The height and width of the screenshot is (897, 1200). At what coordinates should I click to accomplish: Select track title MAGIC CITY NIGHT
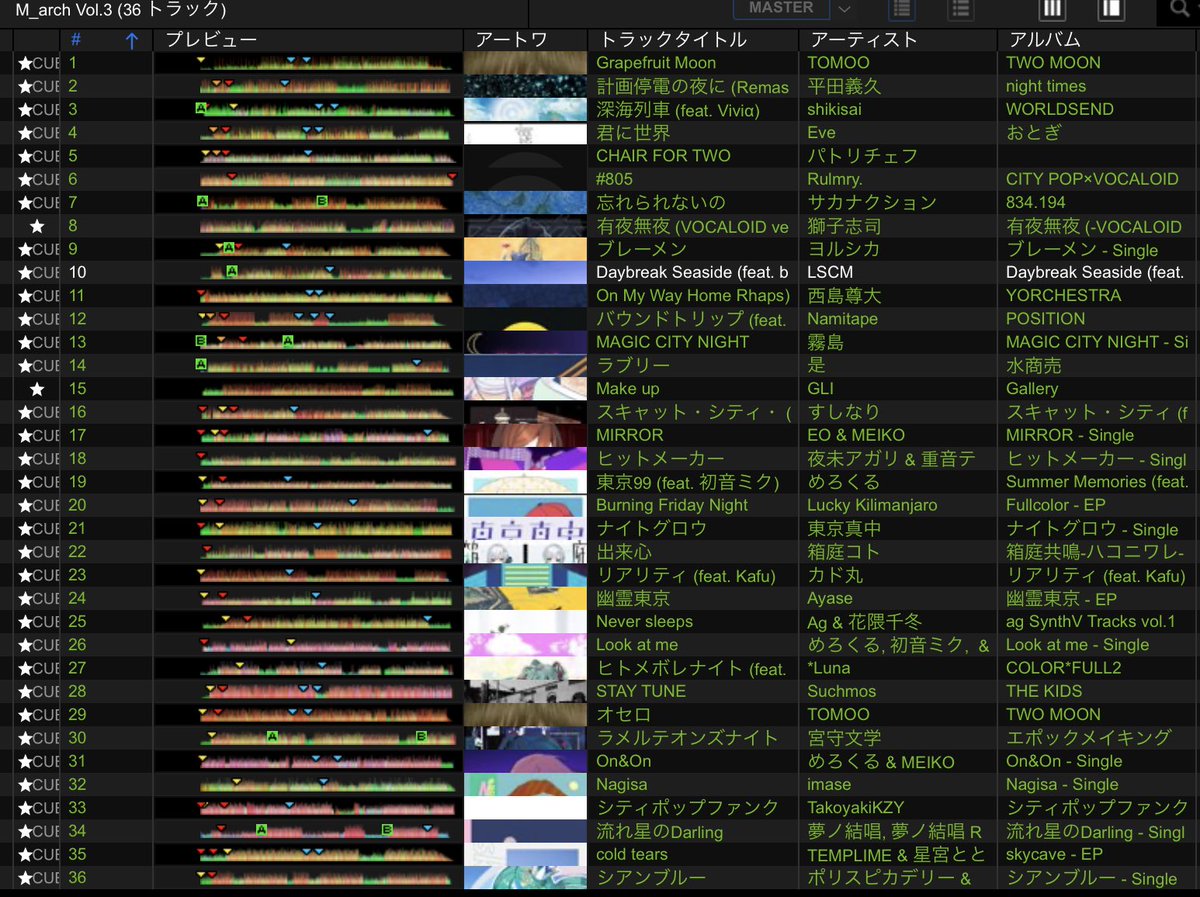pyautogui.click(x=672, y=342)
